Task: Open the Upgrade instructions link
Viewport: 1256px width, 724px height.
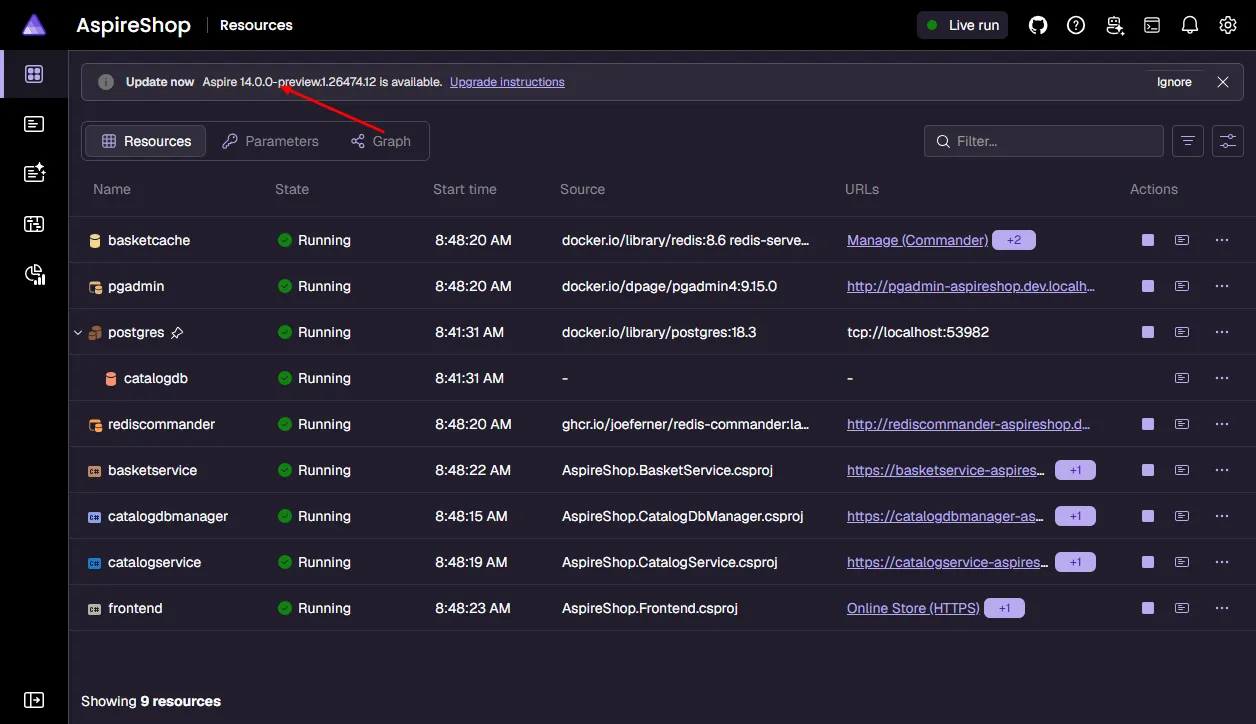Action: click(507, 82)
